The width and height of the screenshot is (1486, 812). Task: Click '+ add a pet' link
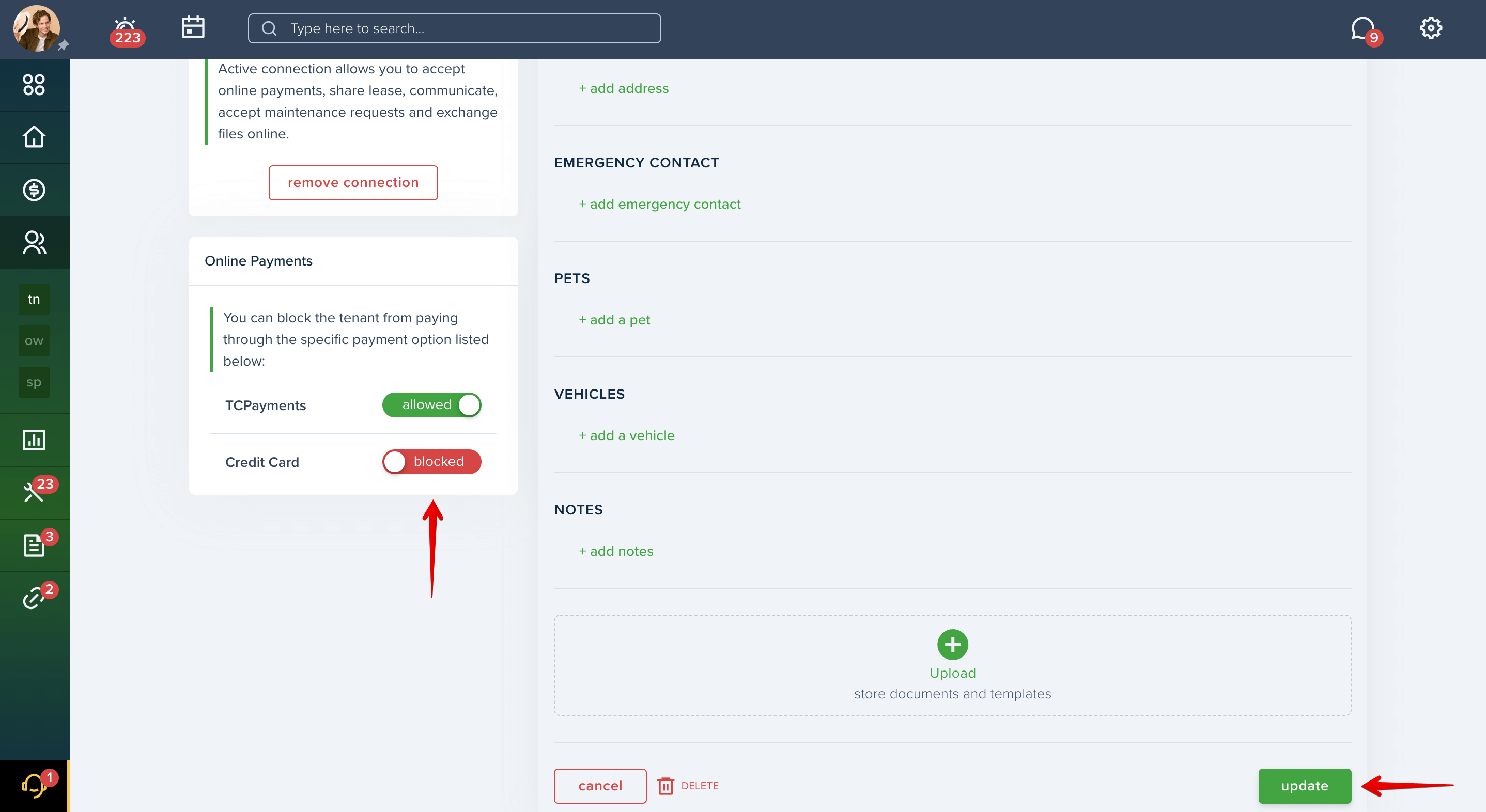614,320
